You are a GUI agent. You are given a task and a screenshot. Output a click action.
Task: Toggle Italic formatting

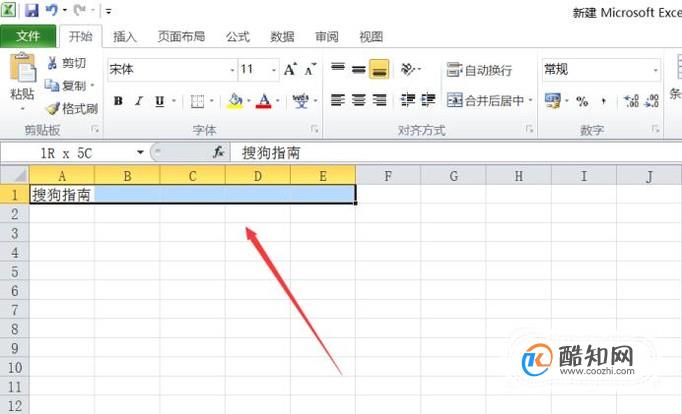pyautogui.click(x=139, y=101)
